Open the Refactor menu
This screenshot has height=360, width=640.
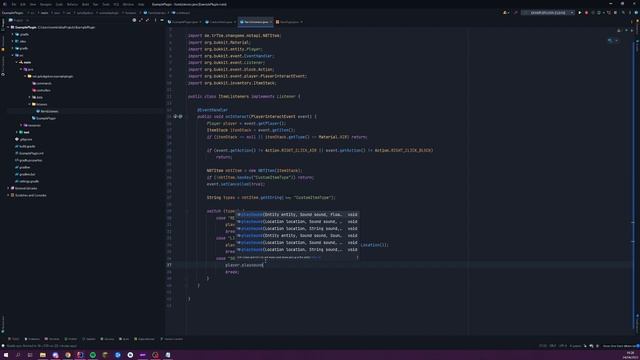72,4
